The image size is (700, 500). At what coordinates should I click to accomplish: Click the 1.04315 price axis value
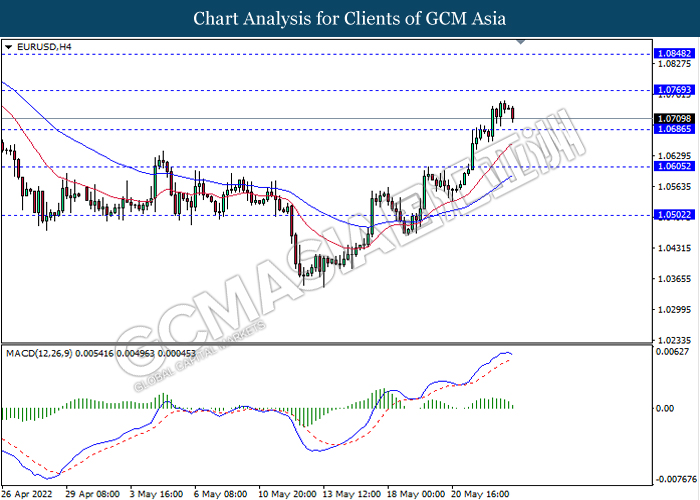[675, 248]
